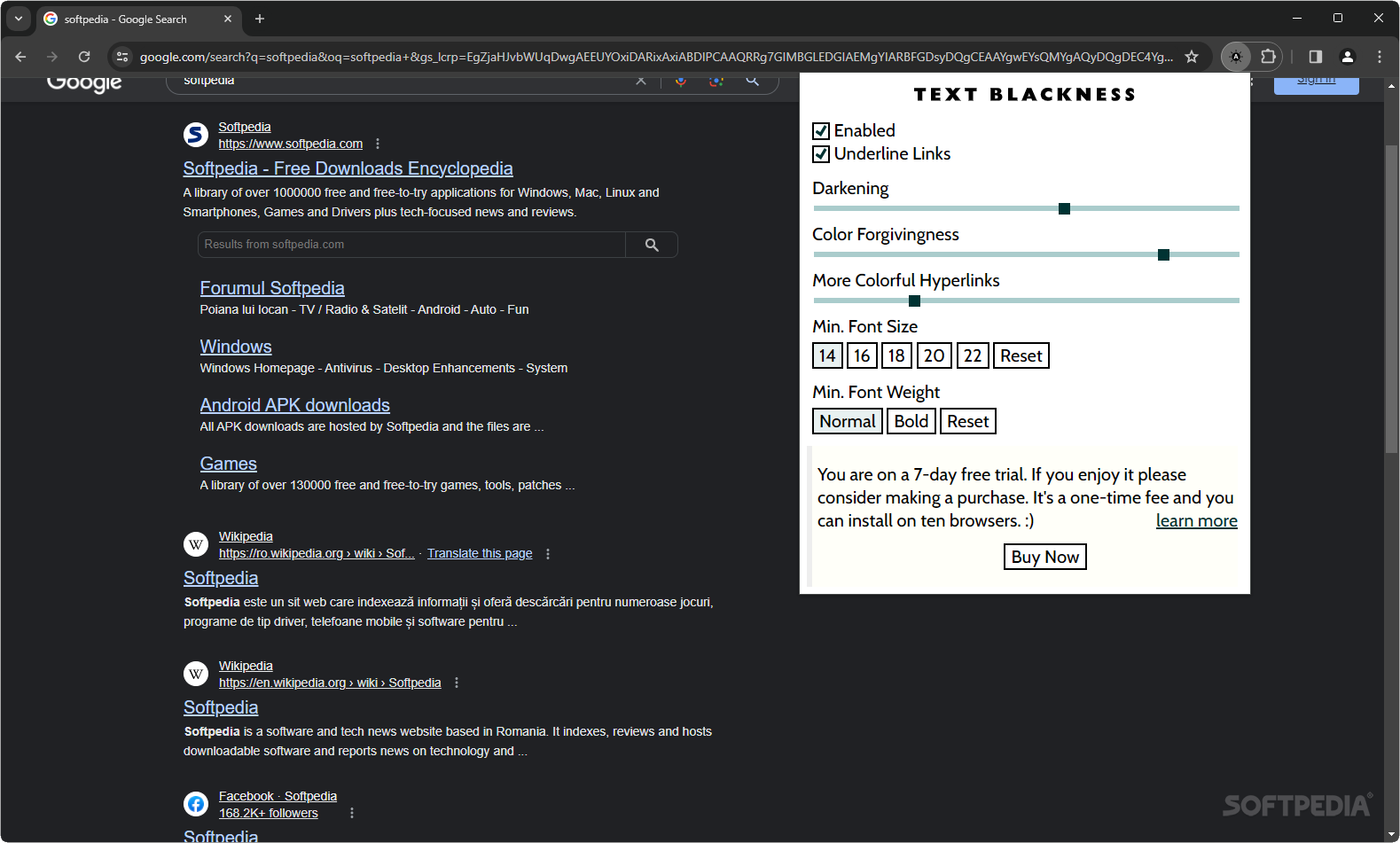Set minimum font weight to Normal
Viewport: 1400px width, 843px height.
(848, 421)
